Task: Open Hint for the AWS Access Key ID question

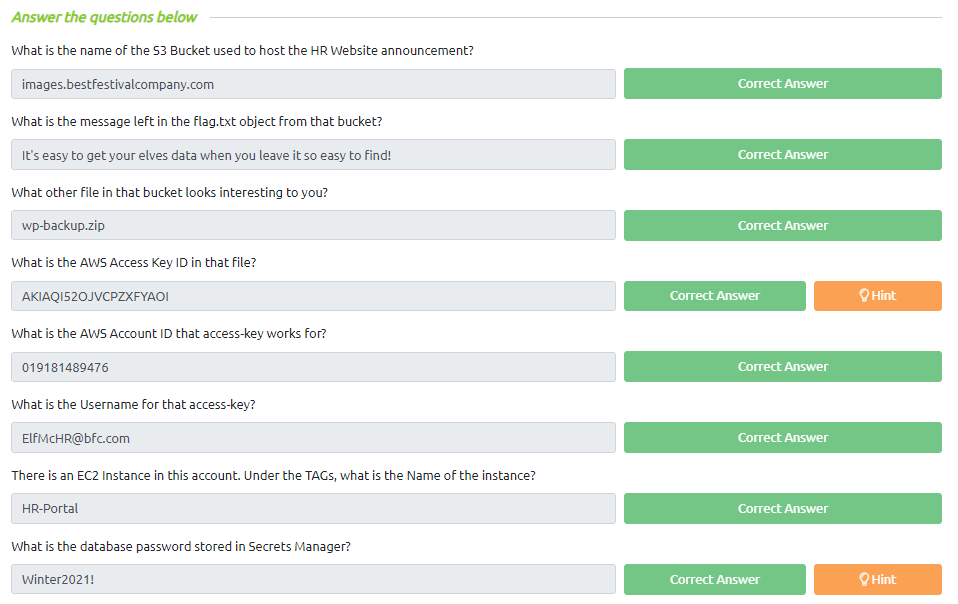Action: tap(877, 296)
